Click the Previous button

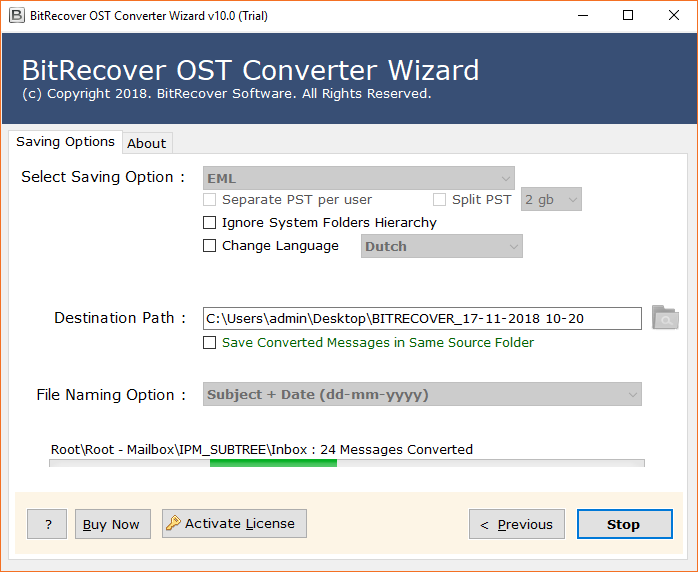pos(517,524)
